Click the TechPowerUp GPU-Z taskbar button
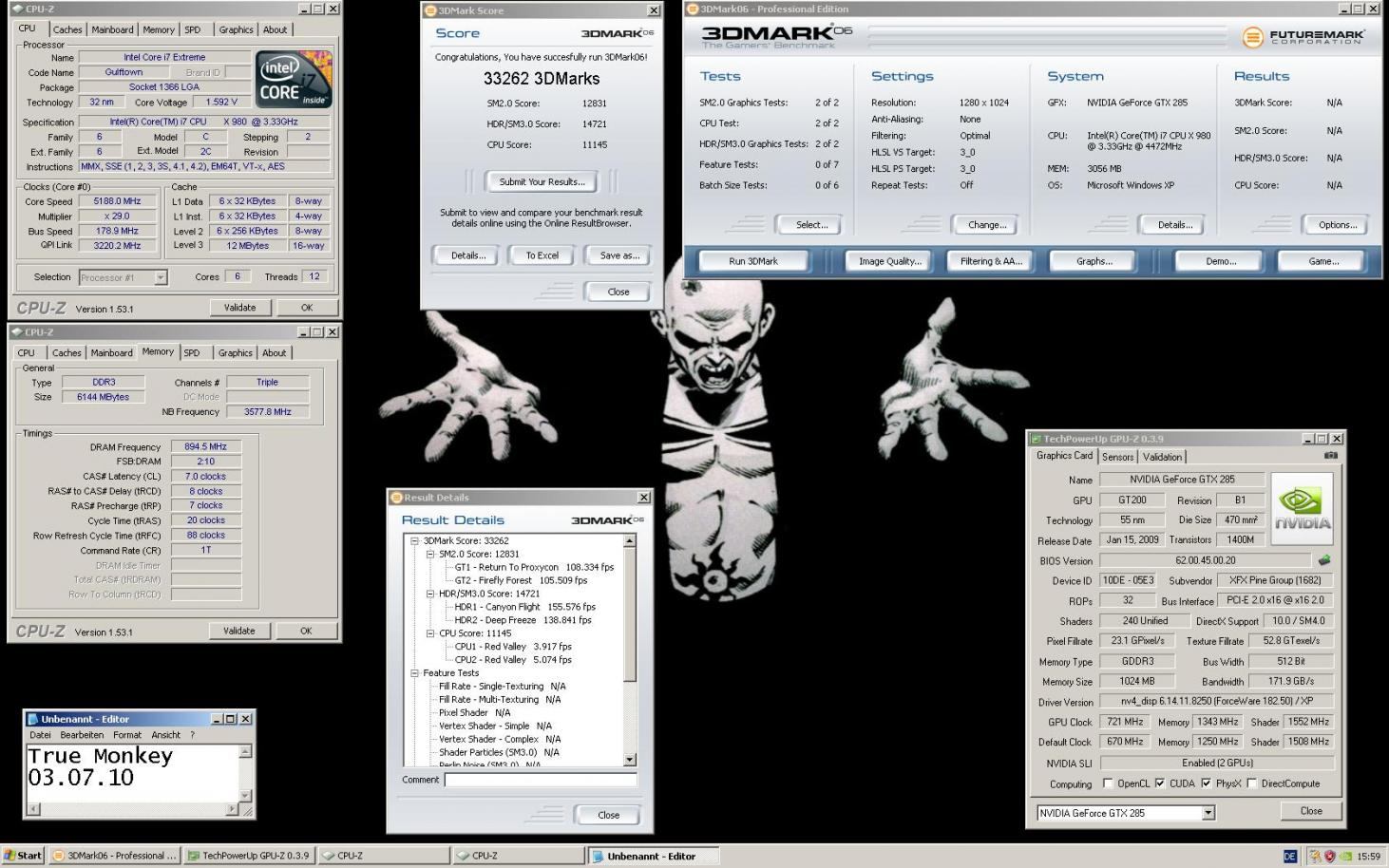Screen dimensions: 1389x868 (x=249, y=856)
